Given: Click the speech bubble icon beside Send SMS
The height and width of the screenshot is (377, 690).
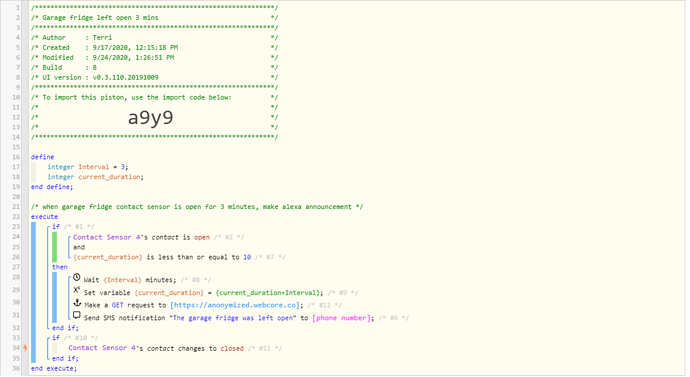Looking at the screenshot, I should click(x=77, y=315).
